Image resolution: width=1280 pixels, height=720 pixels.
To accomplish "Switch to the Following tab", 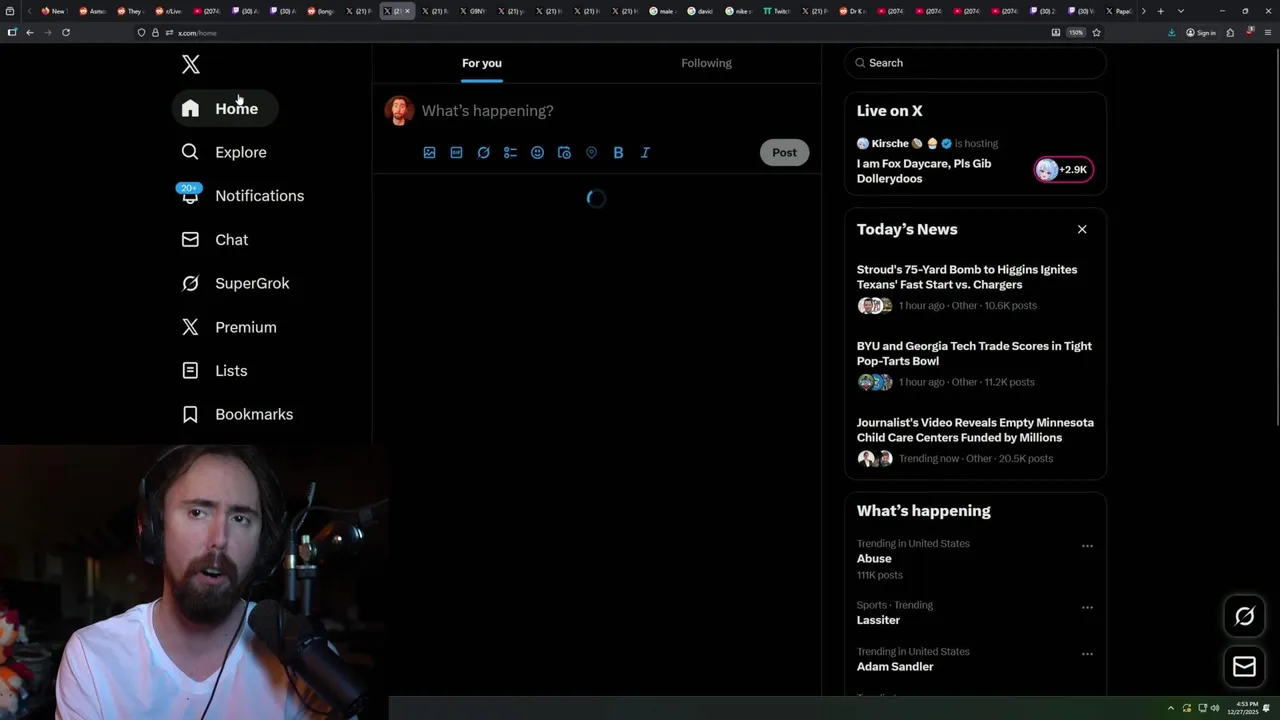I will (707, 63).
